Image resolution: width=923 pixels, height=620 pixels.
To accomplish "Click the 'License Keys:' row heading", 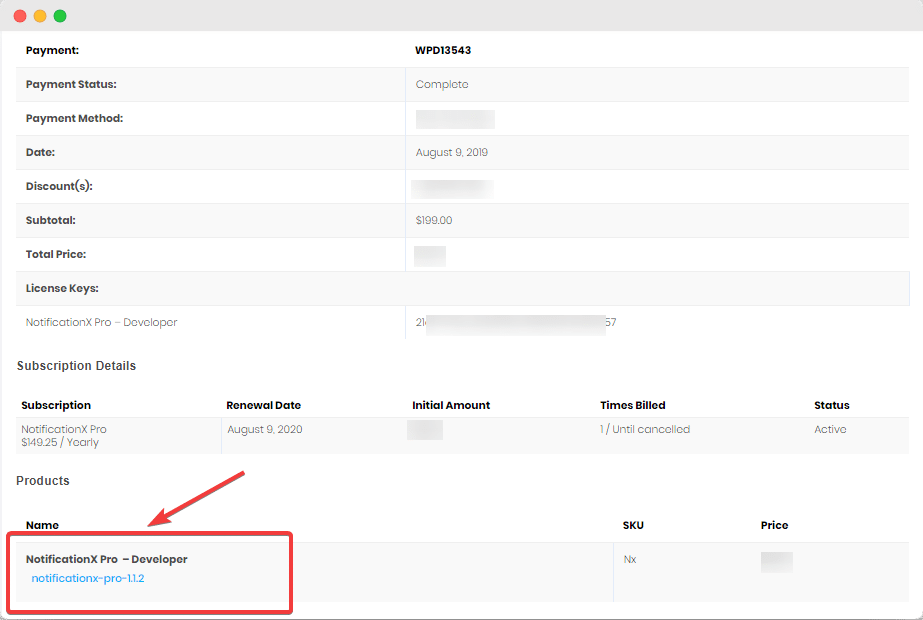I will coord(62,289).
